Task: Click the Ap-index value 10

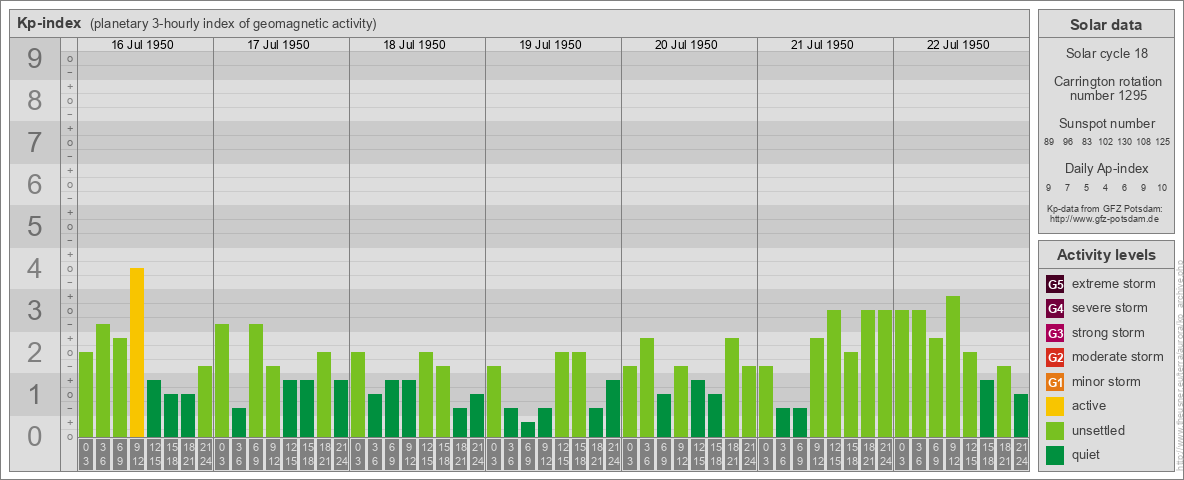Action: click(x=1162, y=187)
